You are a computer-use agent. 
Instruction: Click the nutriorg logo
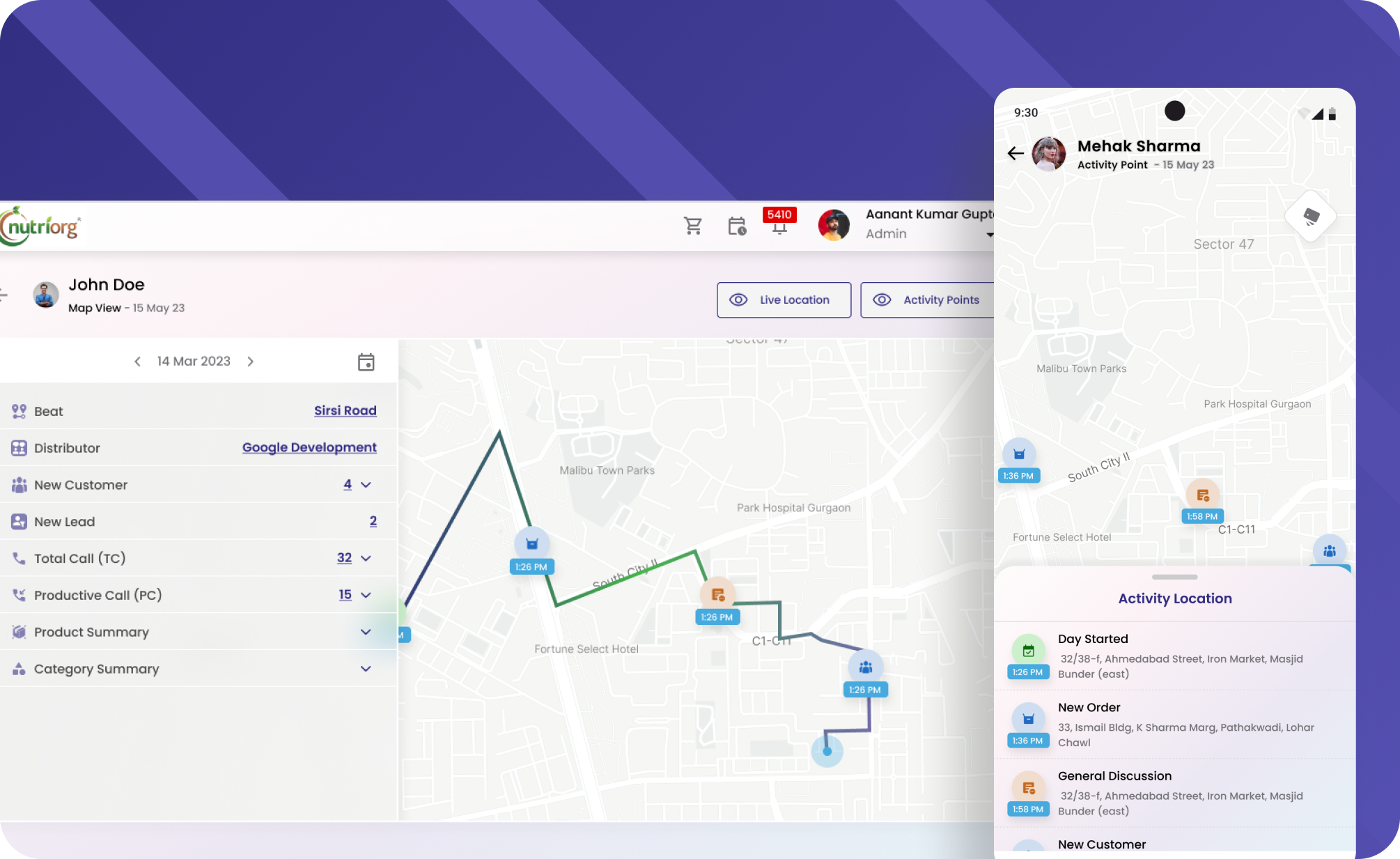click(x=40, y=226)
